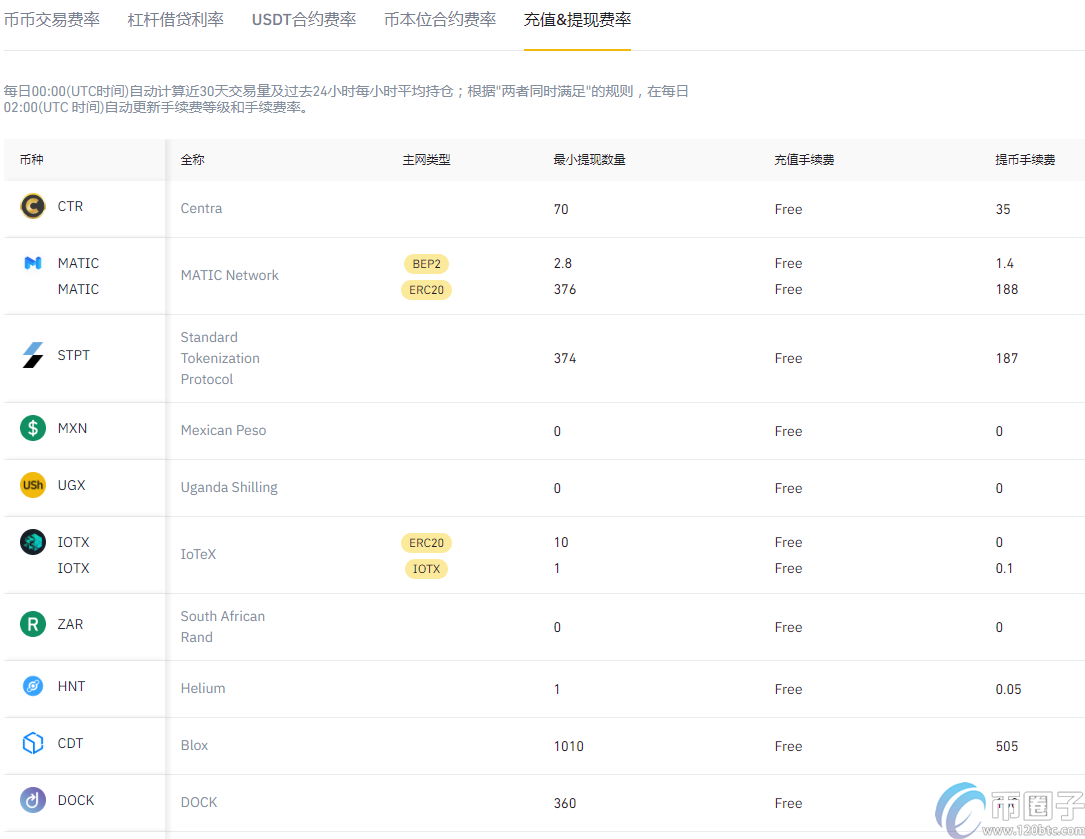Click the DOCK coin icon
The height and width of the screenshot is (839, 1085).
(x=33, y=800)
